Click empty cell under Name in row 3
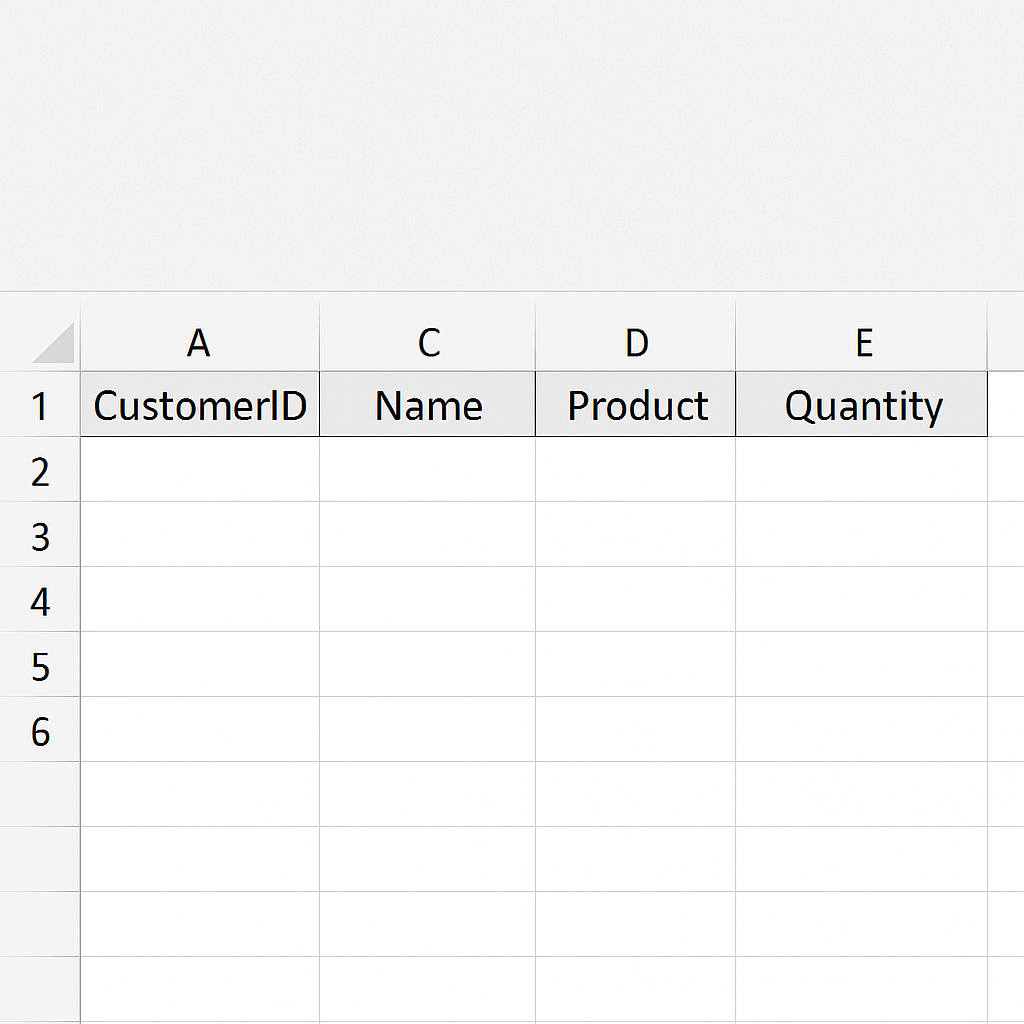The image size is (1024, 1024). [428, 534]
